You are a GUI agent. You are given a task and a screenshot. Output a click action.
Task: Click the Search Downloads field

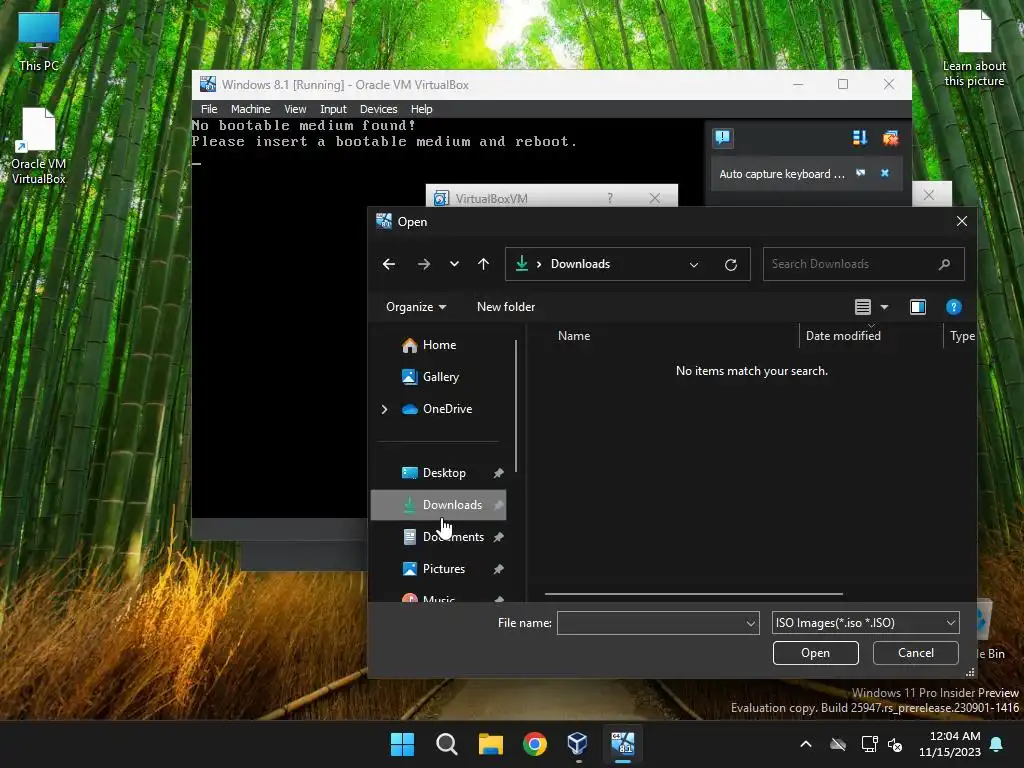[863, 264]
